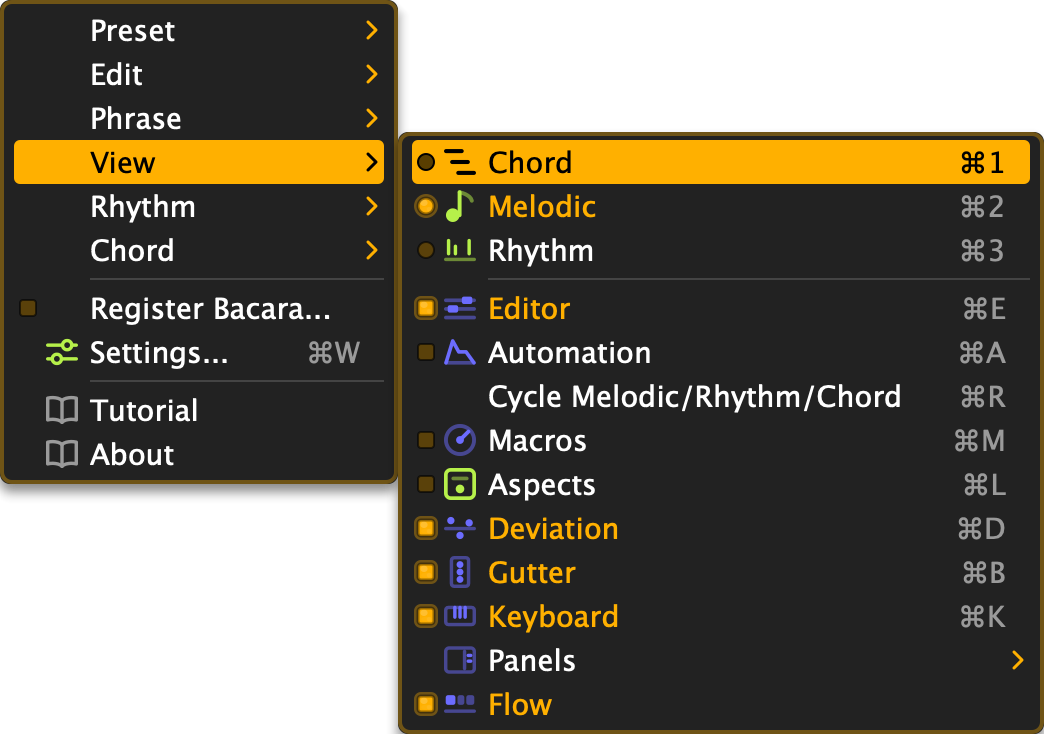1044x734 pixels.
Task: Click the green Settings sliders icon
Action: [x=62, y=352]
